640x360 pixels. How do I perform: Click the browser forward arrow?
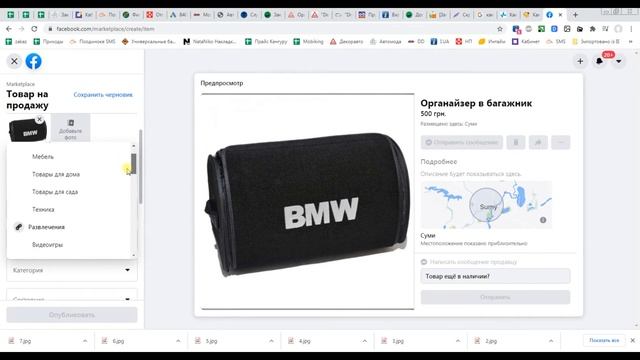click(21, 29)
